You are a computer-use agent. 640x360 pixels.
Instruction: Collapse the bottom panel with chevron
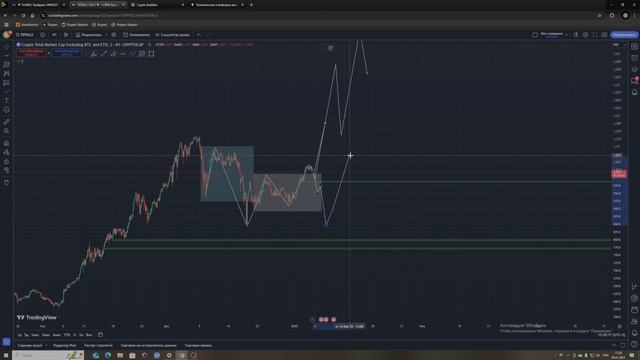(x=614, y=345)
